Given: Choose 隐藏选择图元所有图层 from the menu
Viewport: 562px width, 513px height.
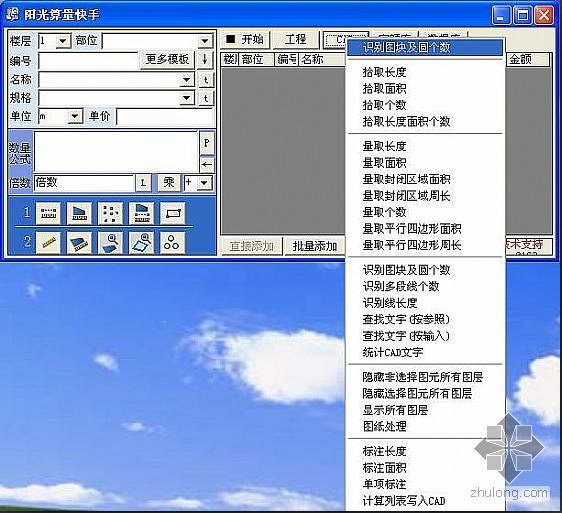Looking at the screenshot, I should (x=425, y=394).
